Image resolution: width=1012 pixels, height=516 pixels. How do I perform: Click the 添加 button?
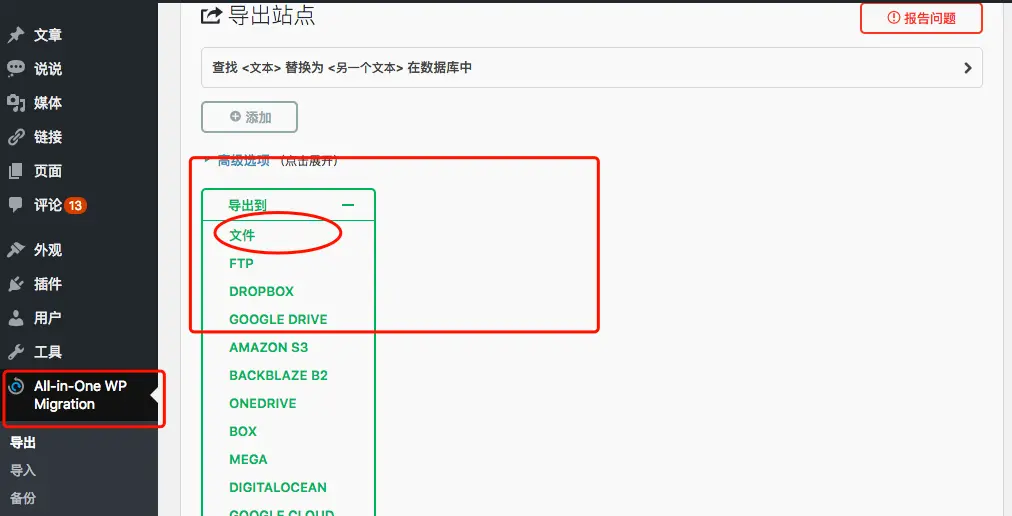pos(249,117)
